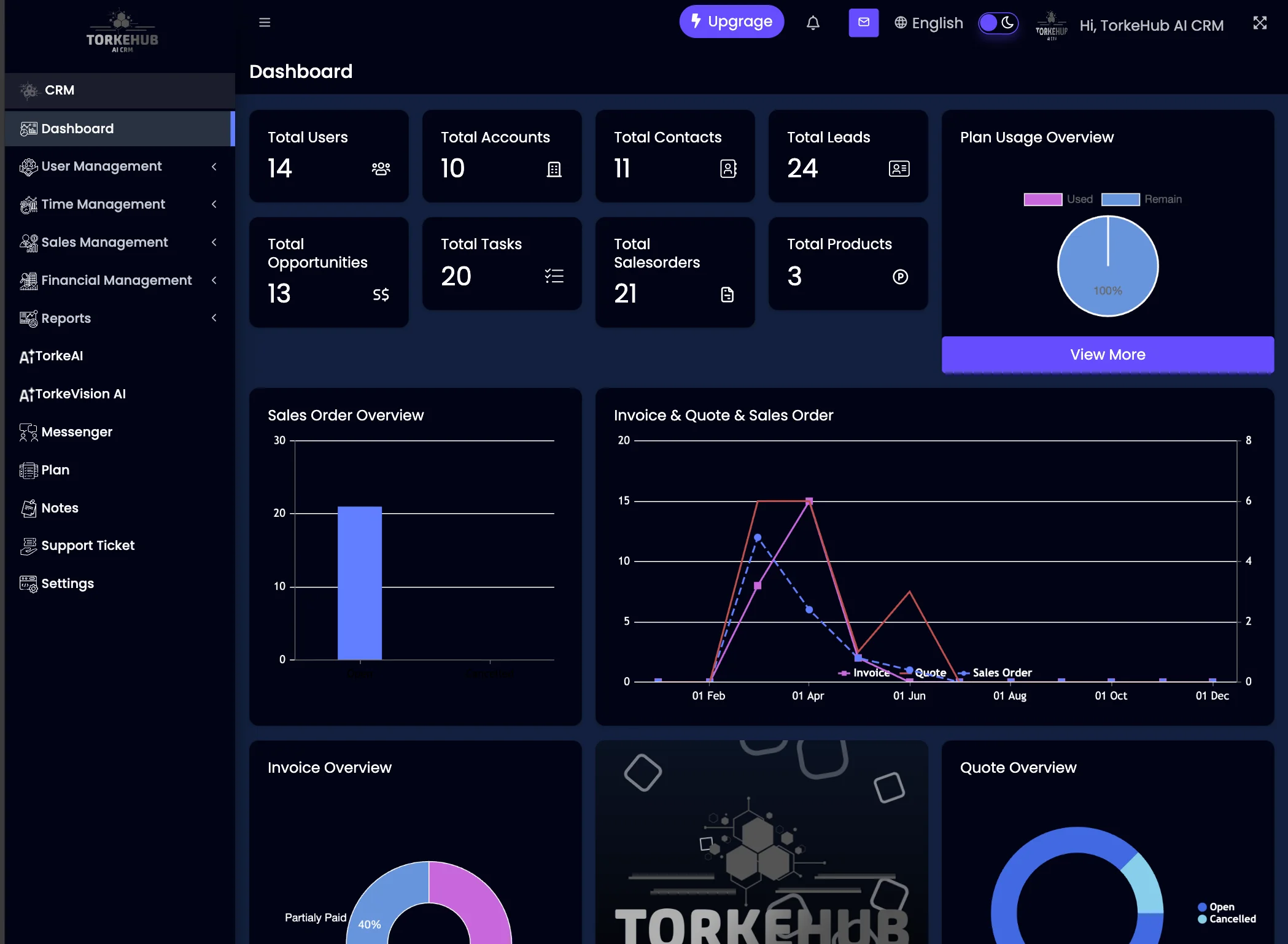Viewport: 1288px width, 944px height.
Task: Click the Total Opportunities dollar icon
Action: (x=381, y=295)
